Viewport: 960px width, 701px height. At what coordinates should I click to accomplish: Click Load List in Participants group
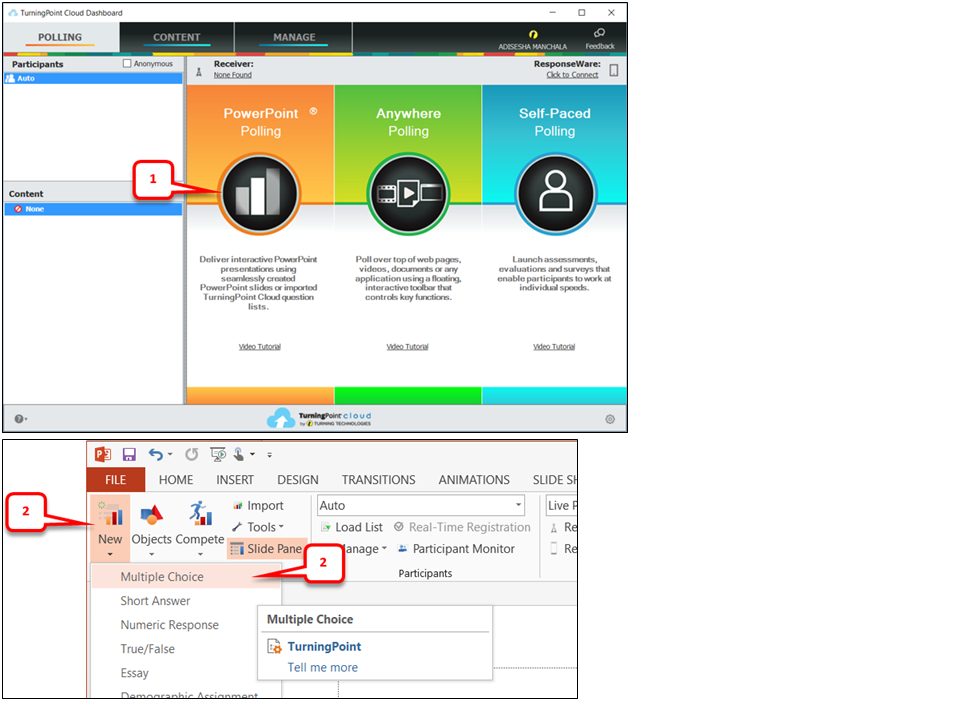coord(352,527)
